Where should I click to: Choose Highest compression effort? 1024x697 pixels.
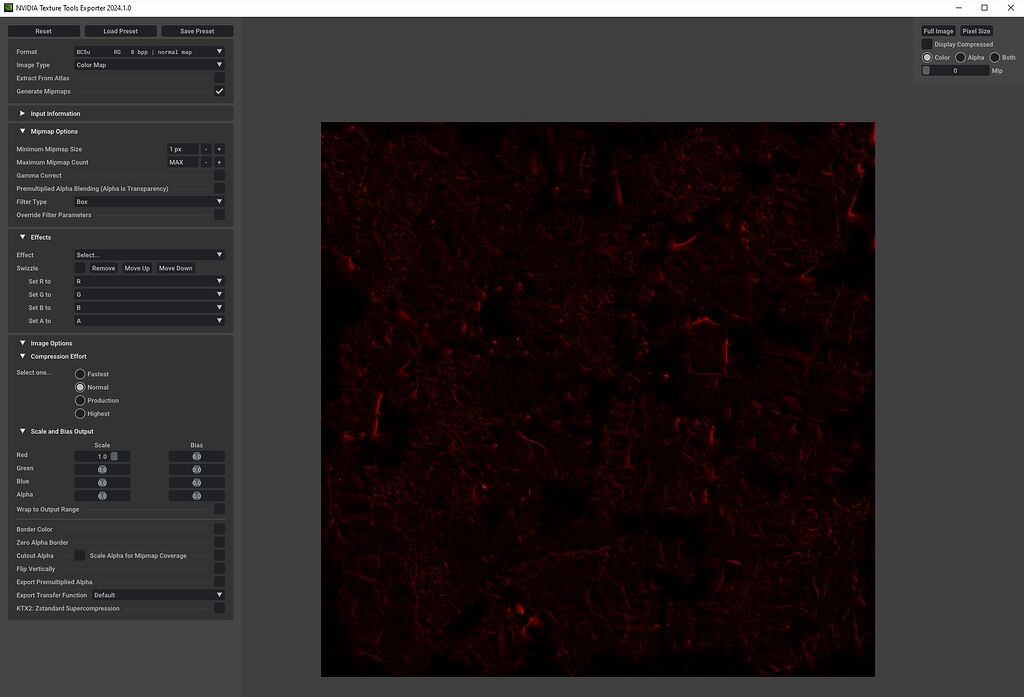80,413
